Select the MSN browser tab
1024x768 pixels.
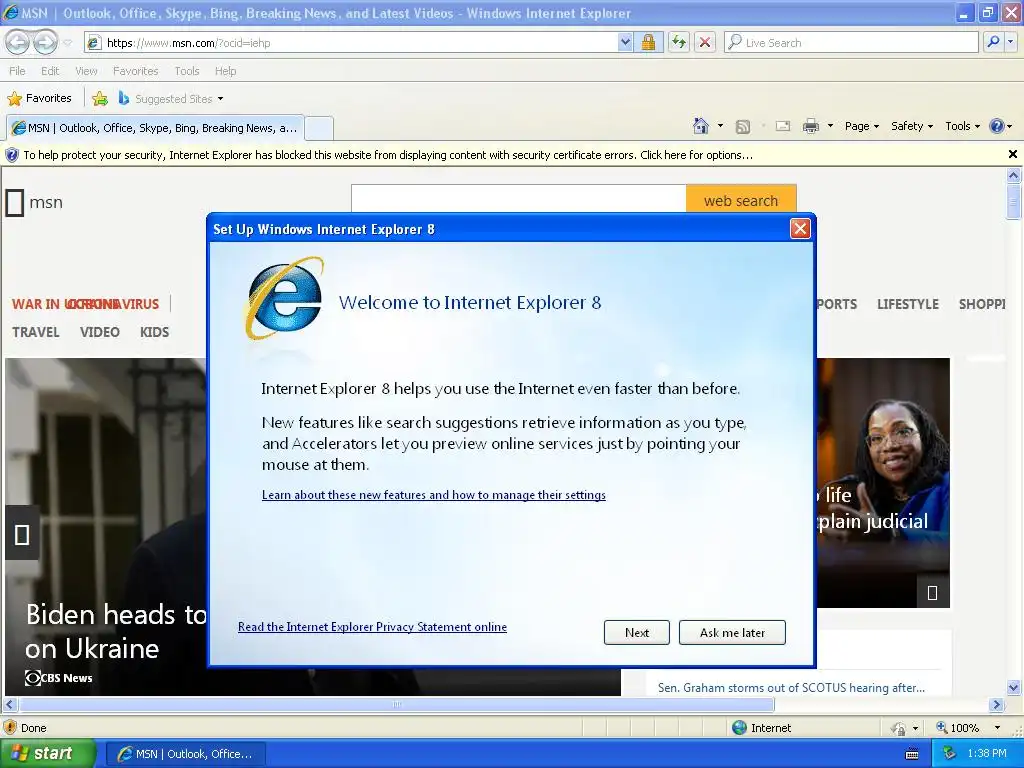pyautogui.click(x=155, y=128)
